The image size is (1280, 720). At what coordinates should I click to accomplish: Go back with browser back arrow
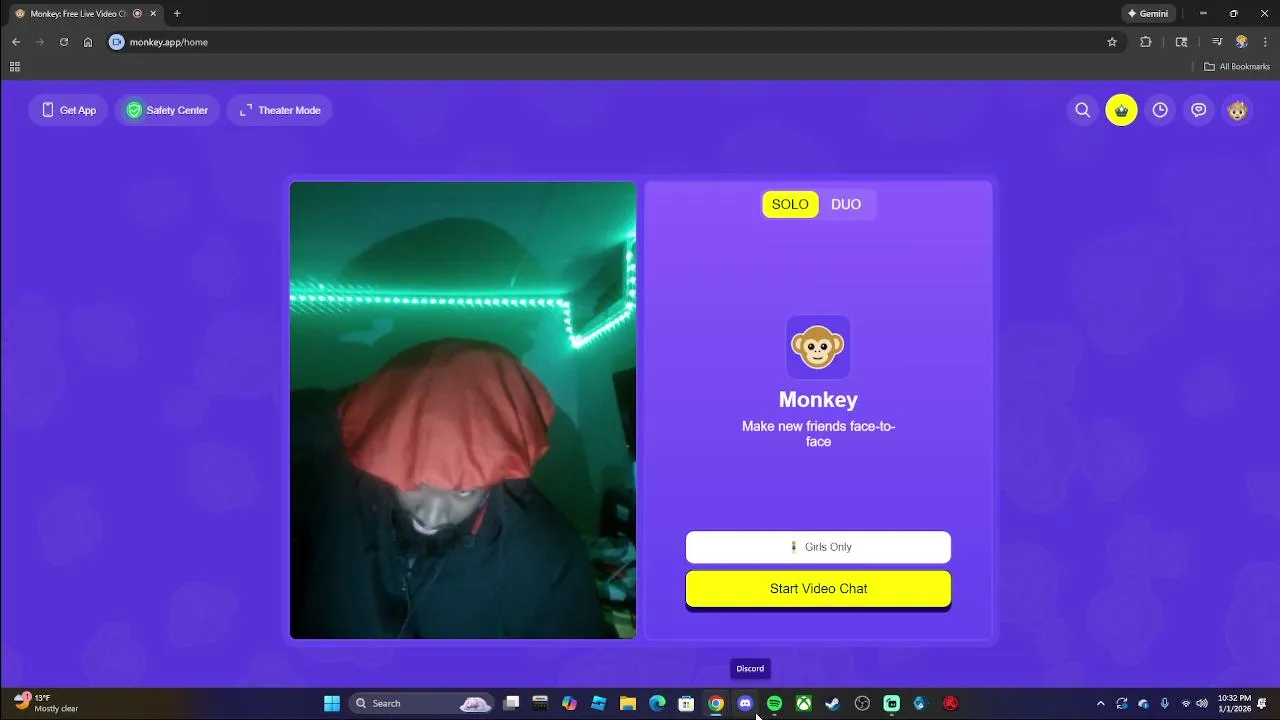pos(16,42)
